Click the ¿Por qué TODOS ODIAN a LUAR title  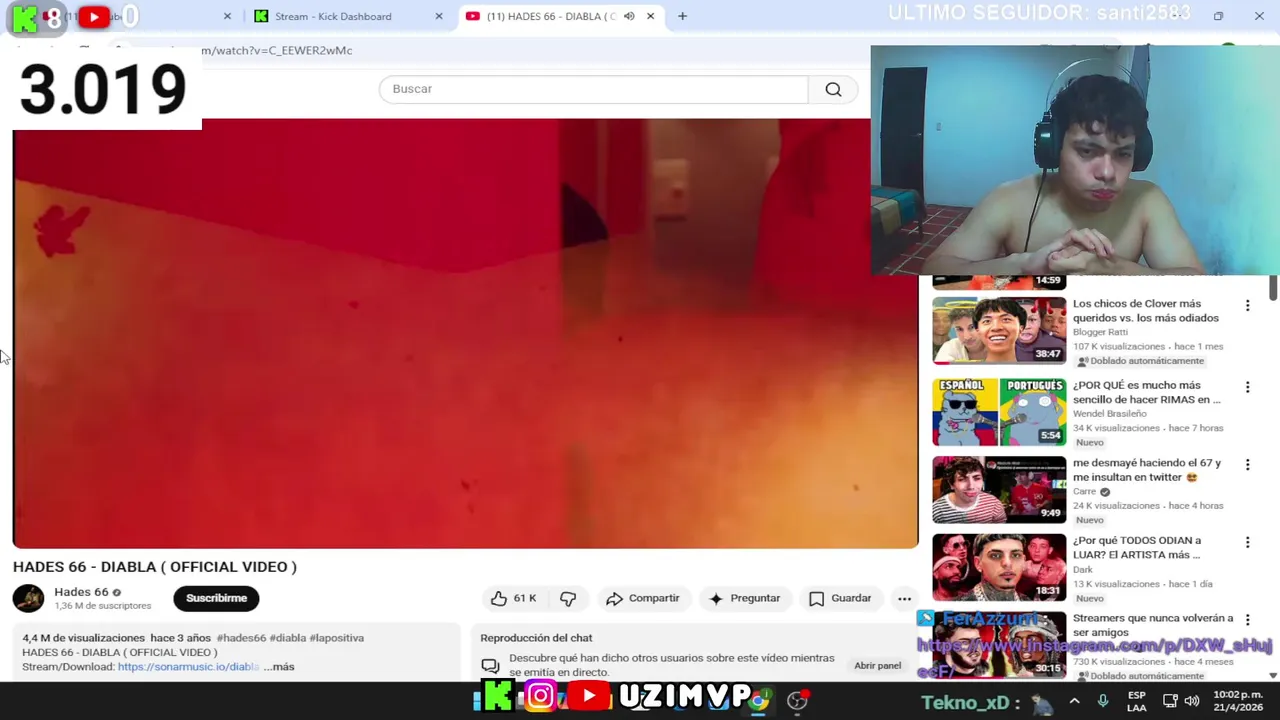(x=1137, y=548)
